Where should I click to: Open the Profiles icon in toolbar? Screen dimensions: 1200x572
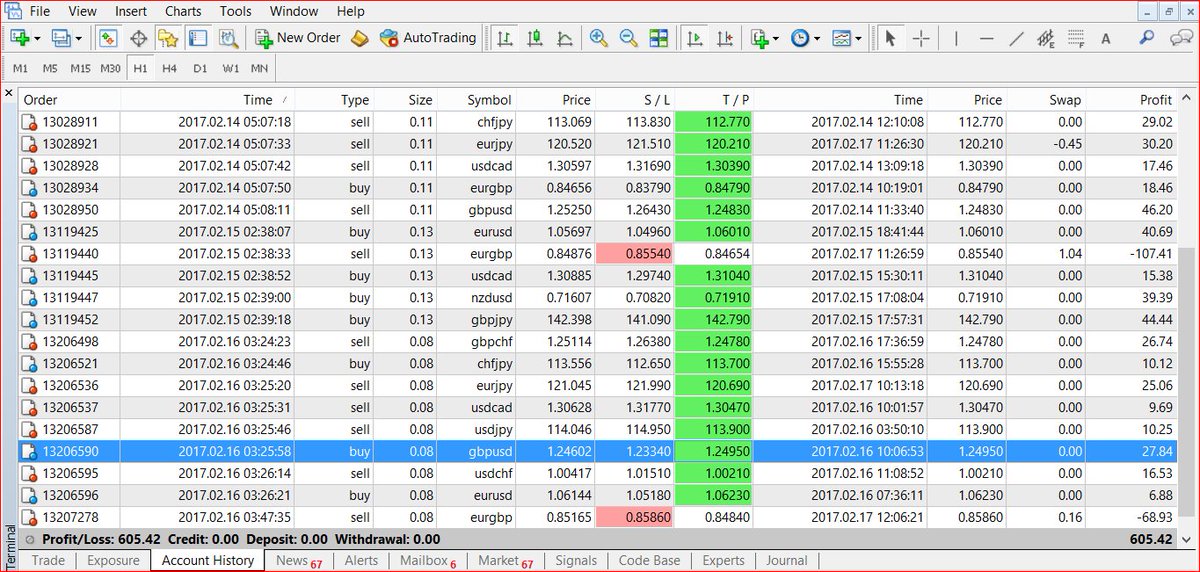point(61,38)
